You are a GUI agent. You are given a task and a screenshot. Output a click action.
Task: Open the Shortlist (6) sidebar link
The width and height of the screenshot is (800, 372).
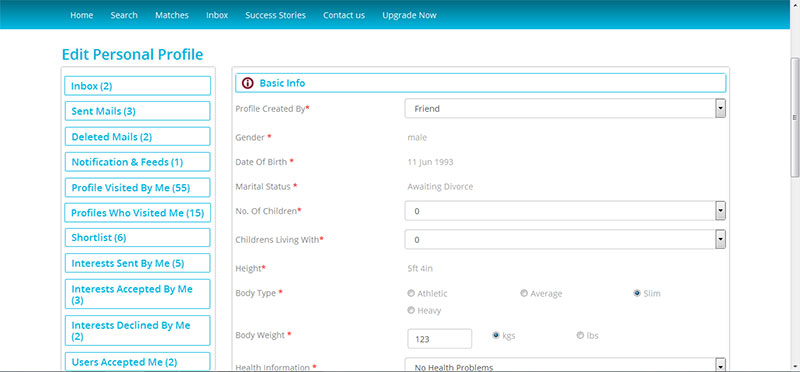click(x=137, y=237)
